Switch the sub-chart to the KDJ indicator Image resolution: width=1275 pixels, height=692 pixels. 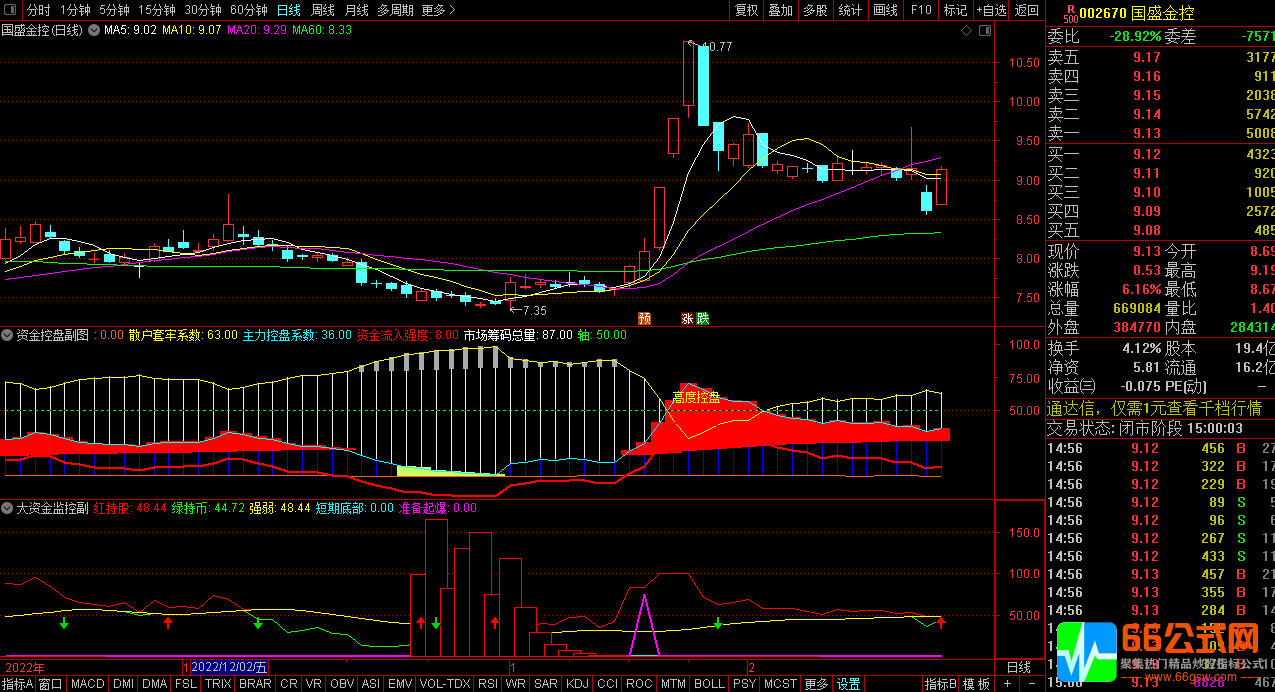point(577,684)
